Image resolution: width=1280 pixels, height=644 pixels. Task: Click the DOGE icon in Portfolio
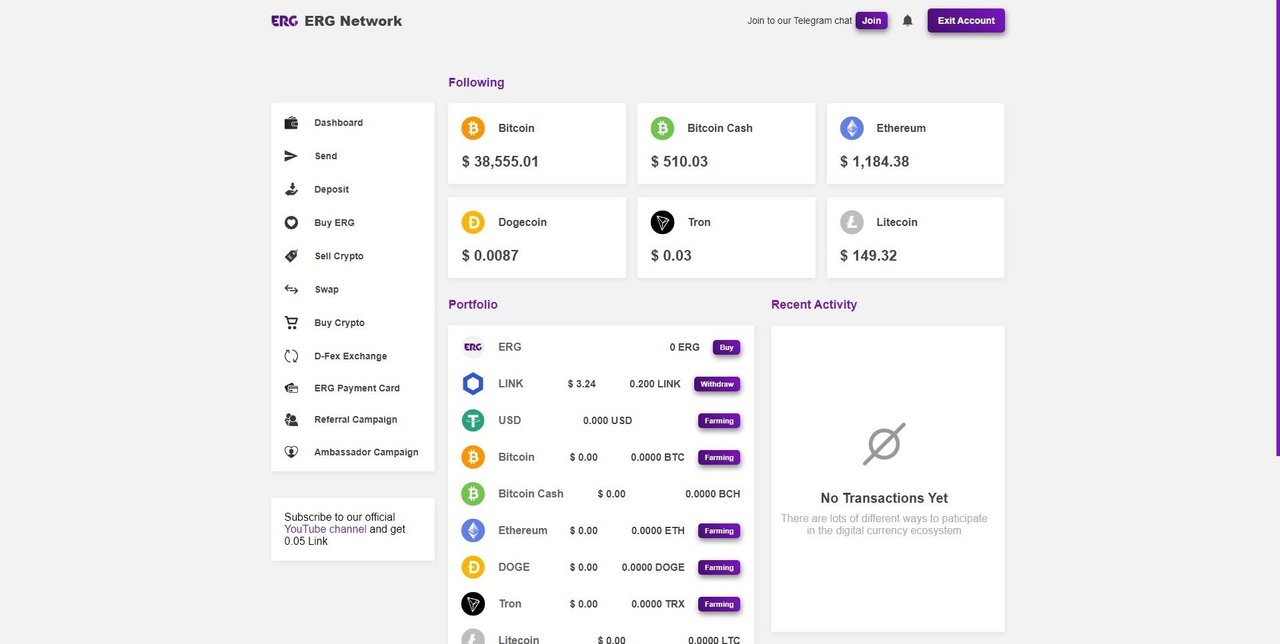tap(473, 567)
